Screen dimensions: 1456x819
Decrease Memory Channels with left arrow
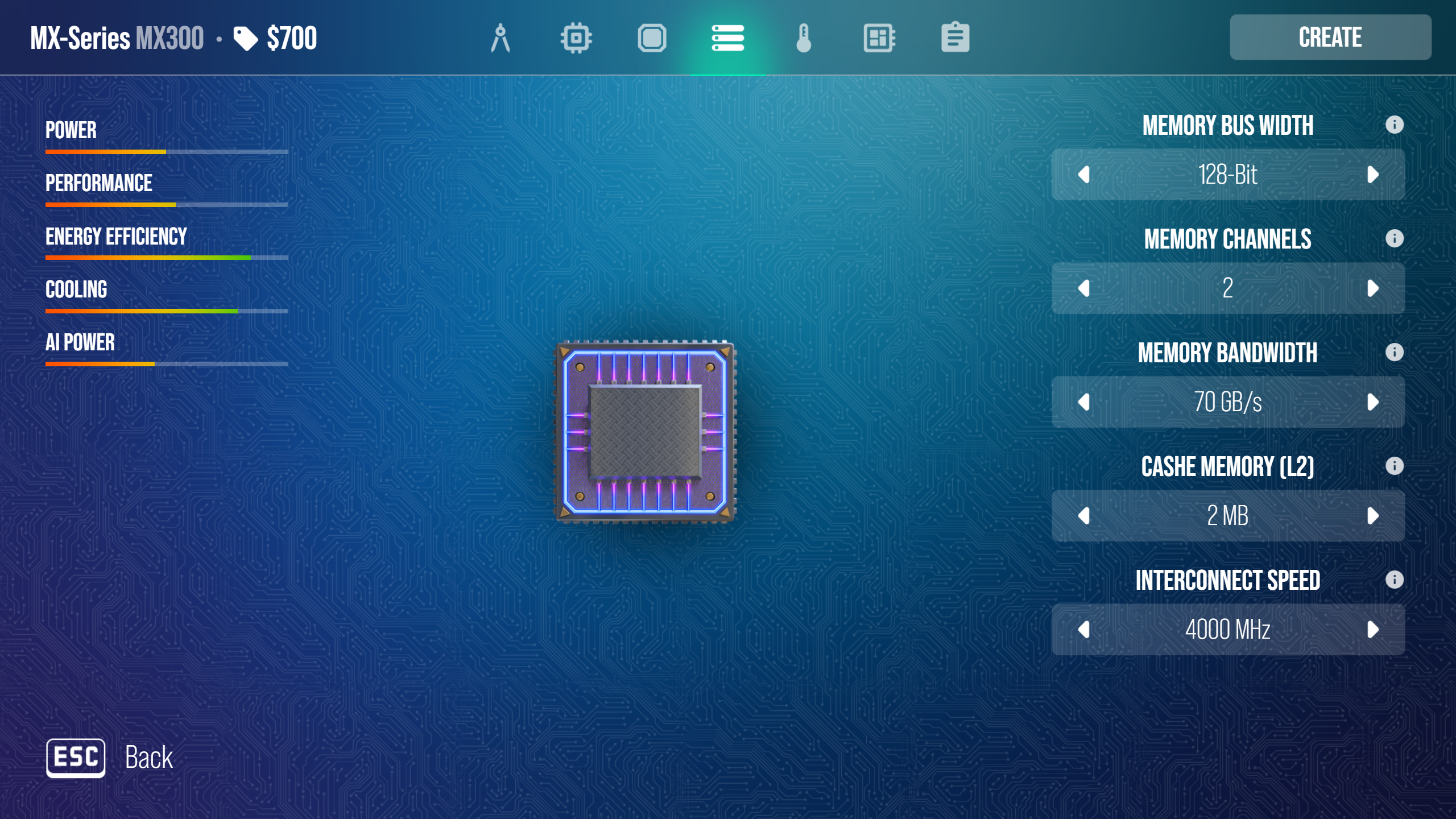pos(1084,288)
